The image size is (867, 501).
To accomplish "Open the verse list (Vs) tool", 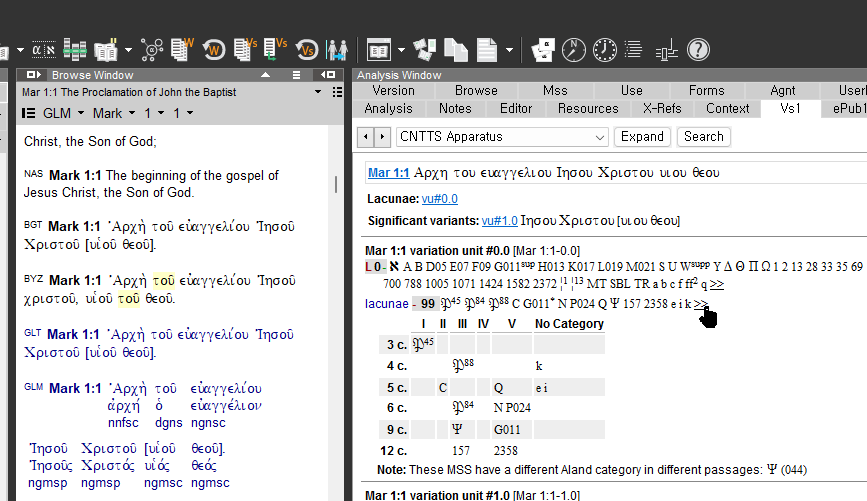I will coord(245,50).
